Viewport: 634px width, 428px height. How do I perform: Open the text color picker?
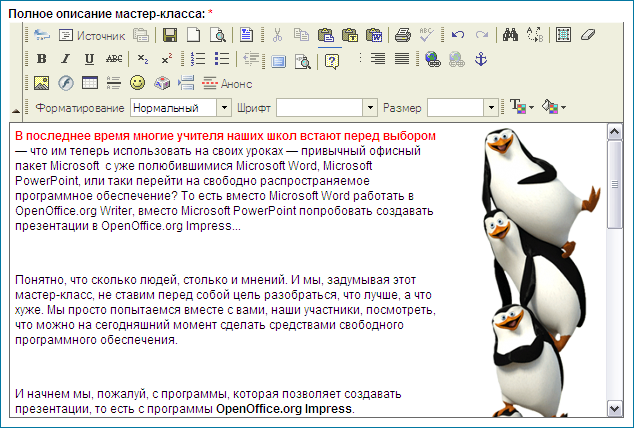(522, 107)
